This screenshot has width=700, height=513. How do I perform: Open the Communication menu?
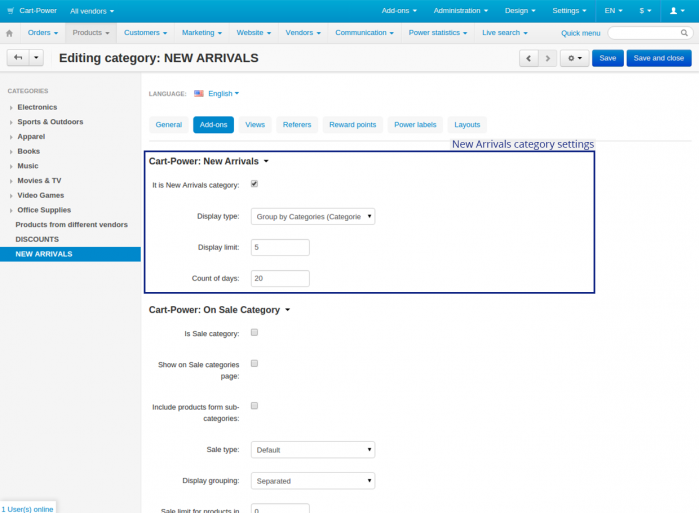[365, 33]
